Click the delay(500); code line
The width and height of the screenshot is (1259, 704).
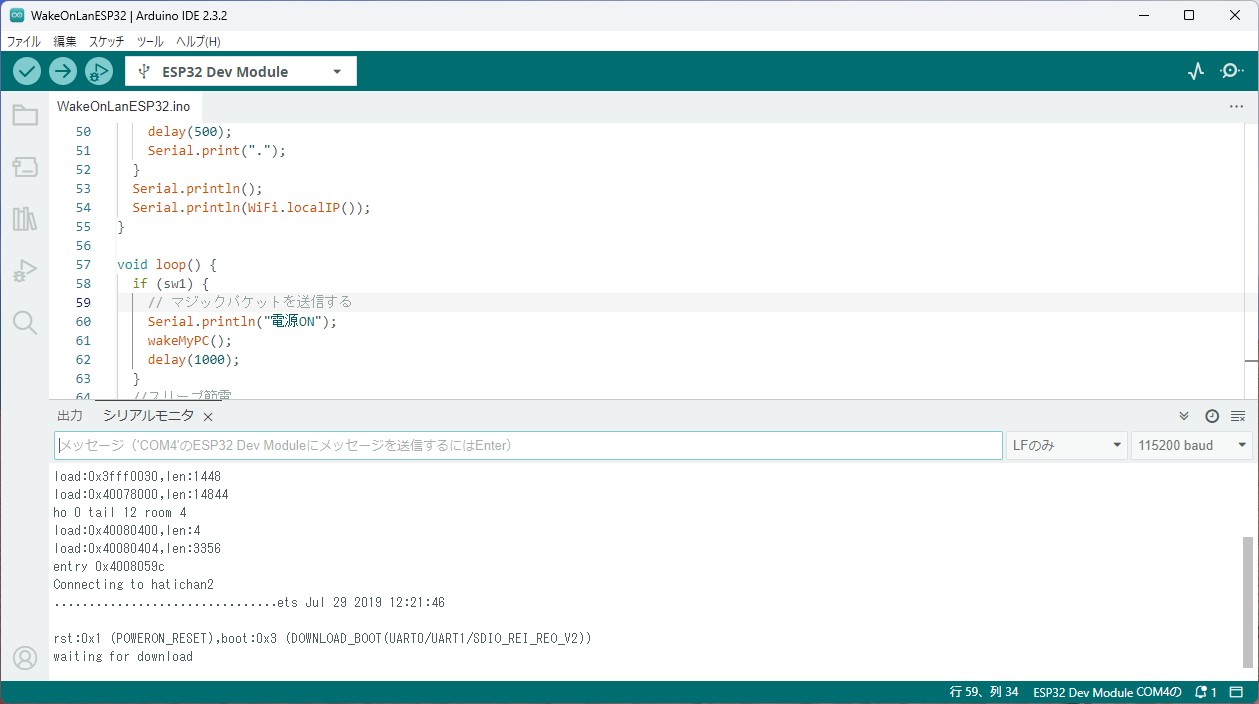click(x=189, y=132)
